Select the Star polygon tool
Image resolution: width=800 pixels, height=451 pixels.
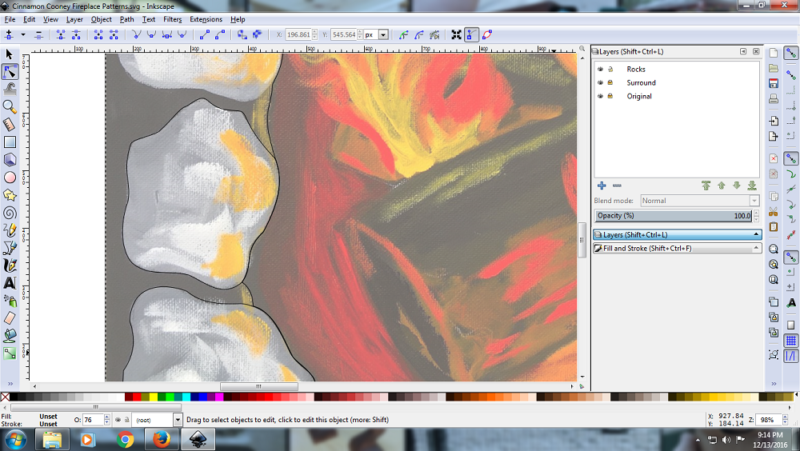tap(9, 195)
